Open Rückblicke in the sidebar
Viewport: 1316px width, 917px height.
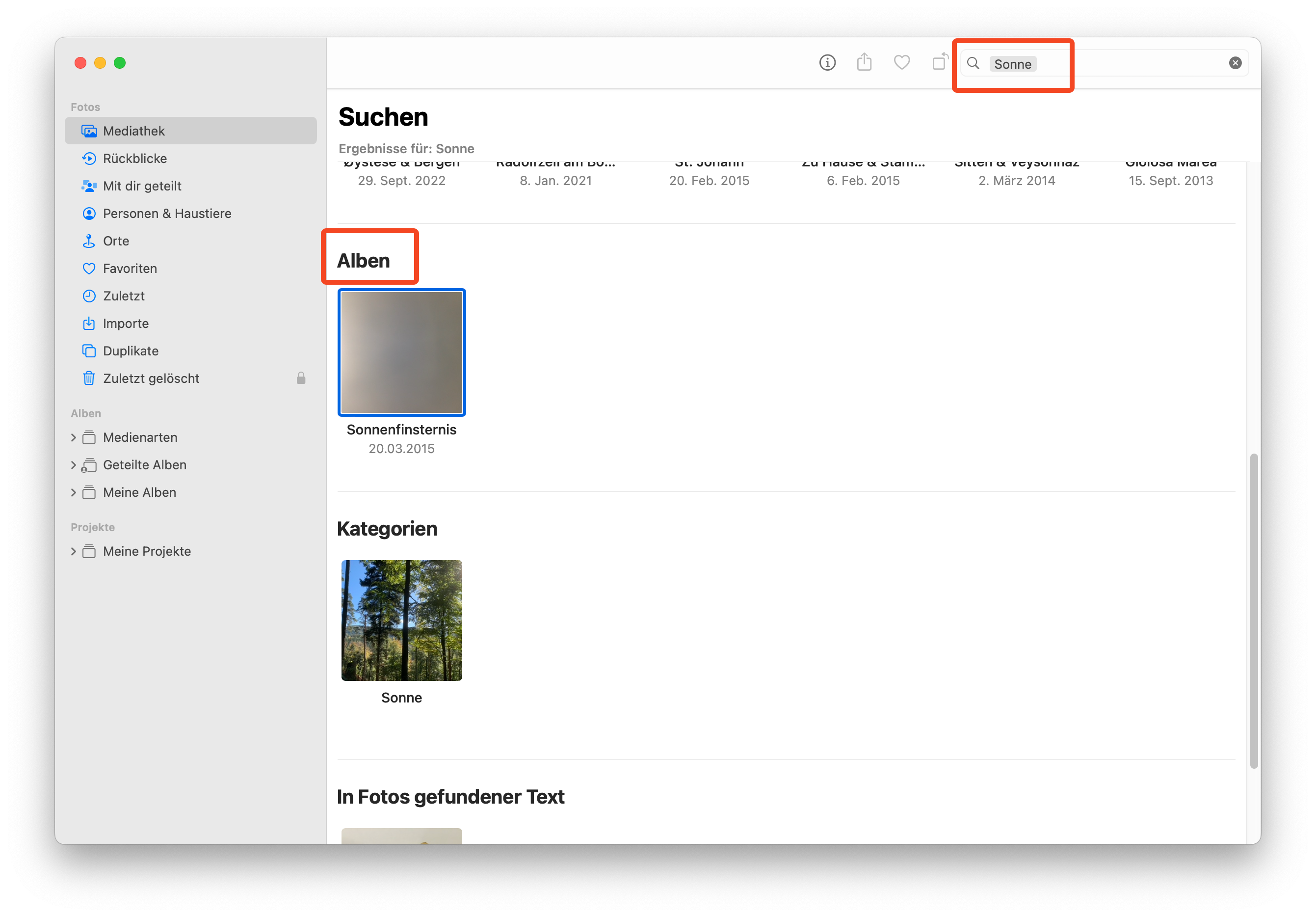coord(135,158)
